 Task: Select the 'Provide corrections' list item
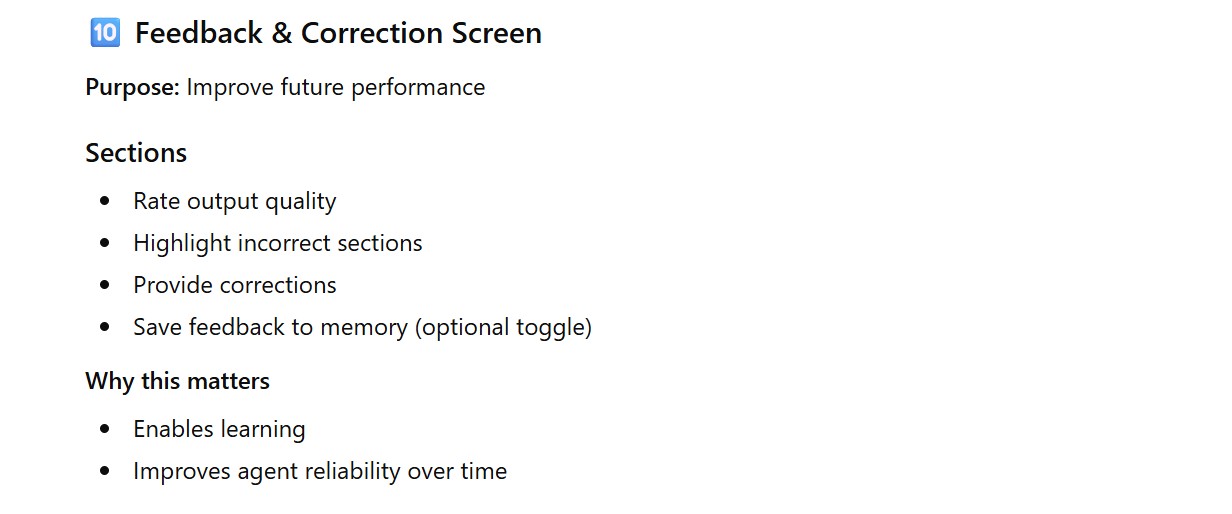pos(234,285)
